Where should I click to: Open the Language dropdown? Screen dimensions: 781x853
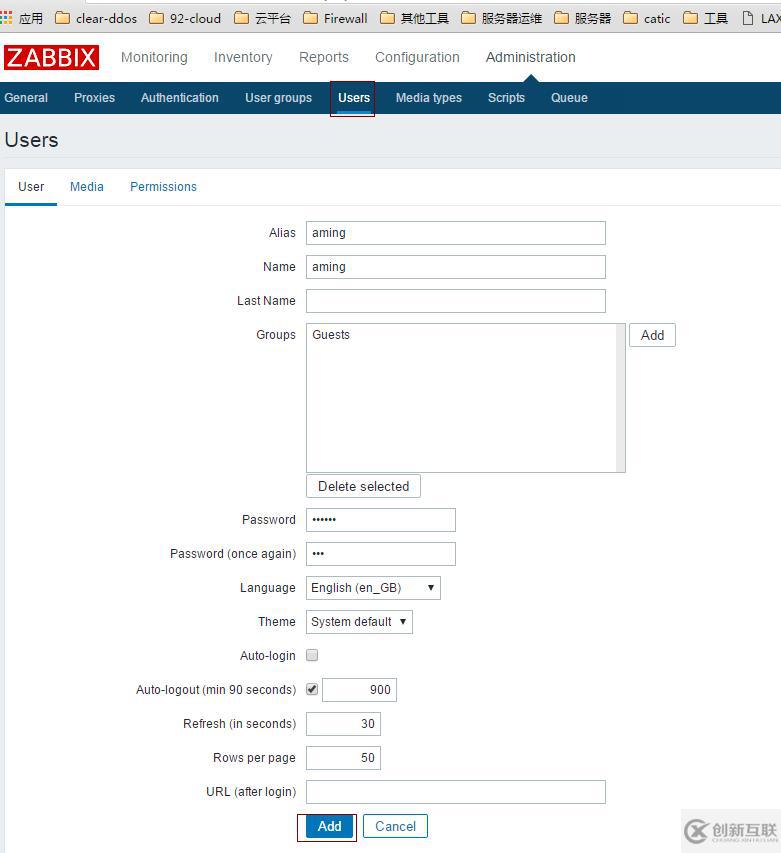click(373, 588)
